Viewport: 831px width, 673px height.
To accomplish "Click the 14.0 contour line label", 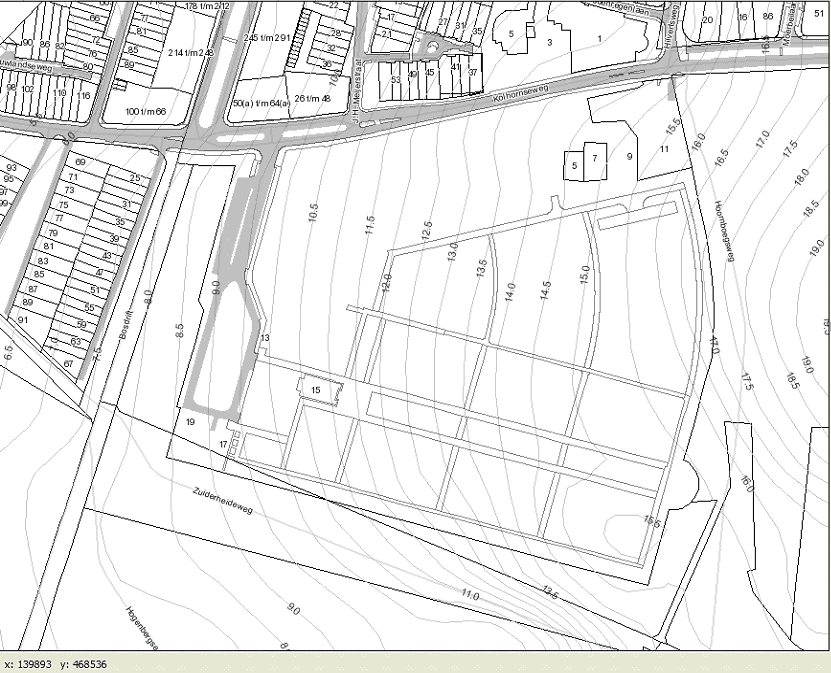I will coord(510,293).
